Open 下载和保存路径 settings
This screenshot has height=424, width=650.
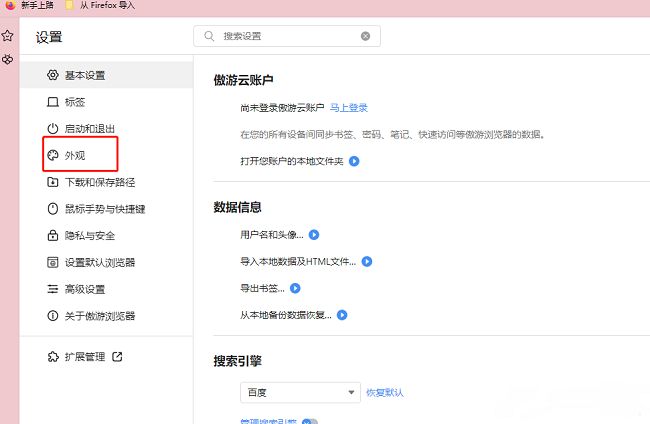106,182
